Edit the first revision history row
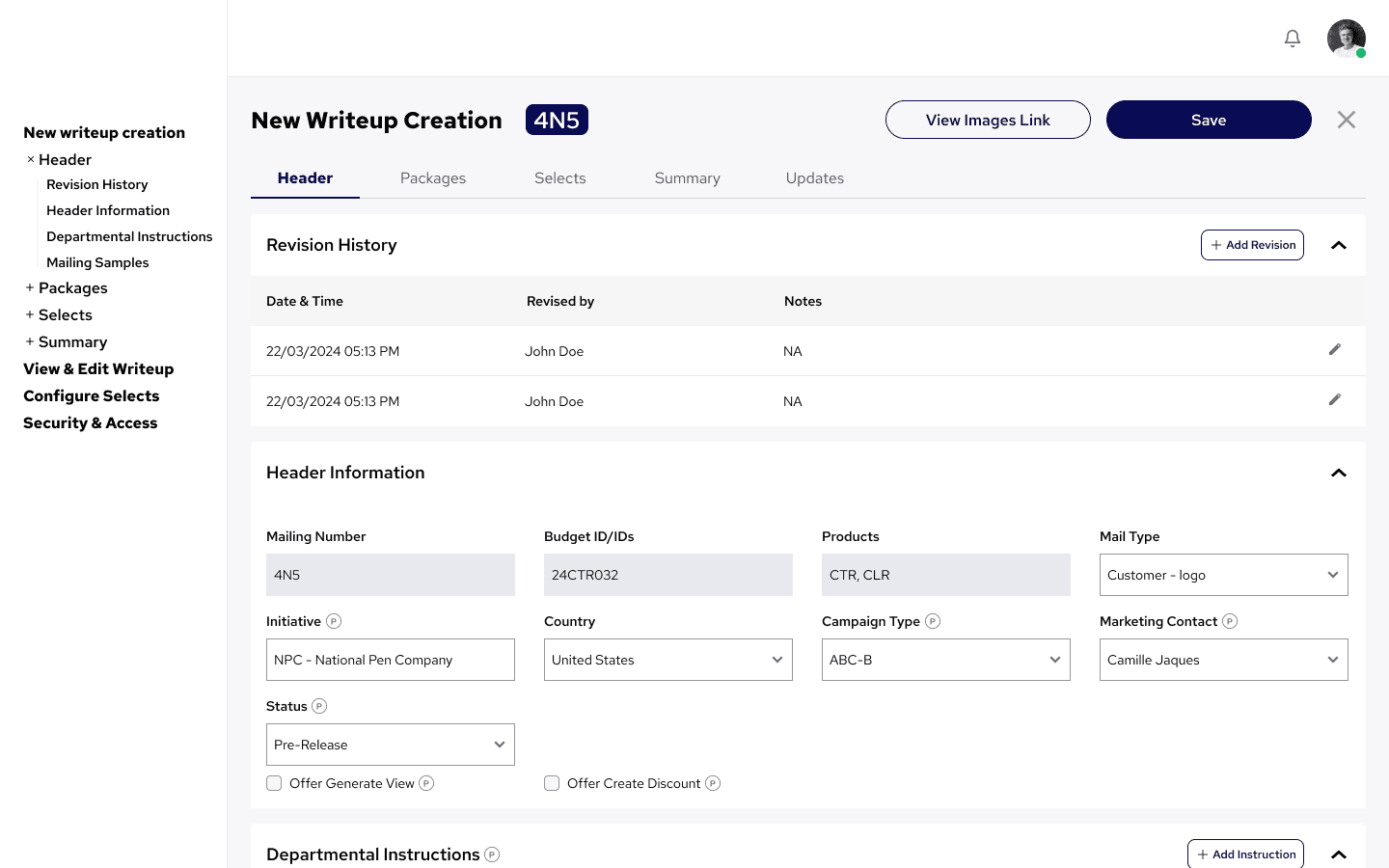Viewport: 1389px width, 868px height. [x=1335, y=349]
